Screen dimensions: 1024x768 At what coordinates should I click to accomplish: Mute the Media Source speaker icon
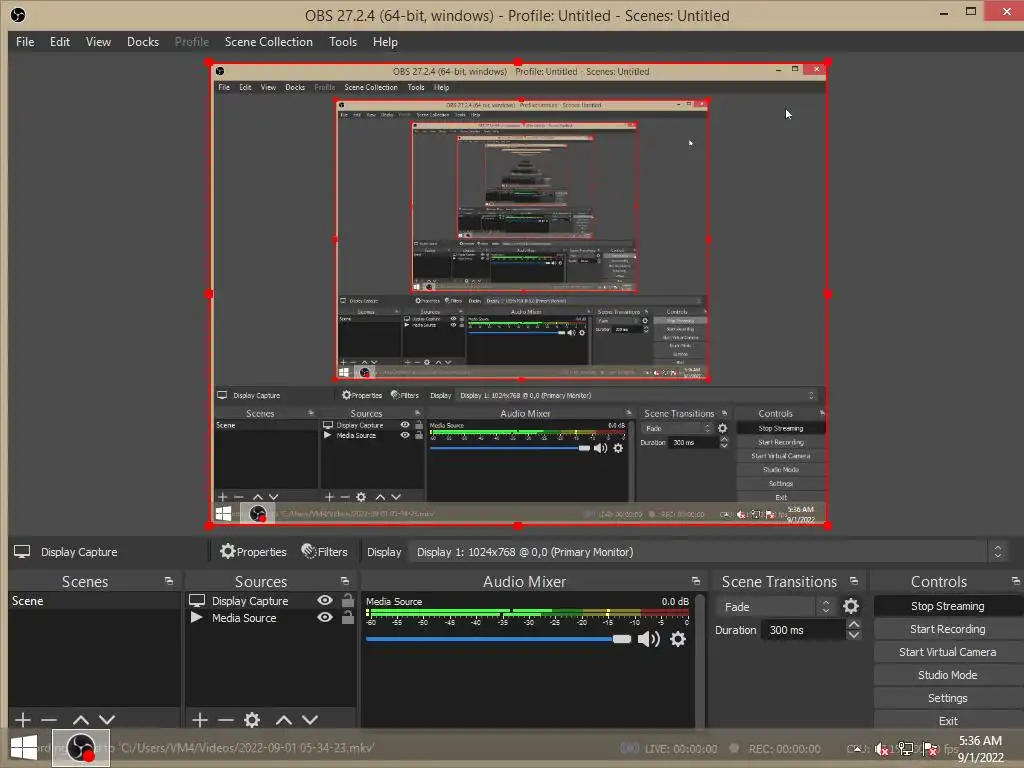click(648, 639)
